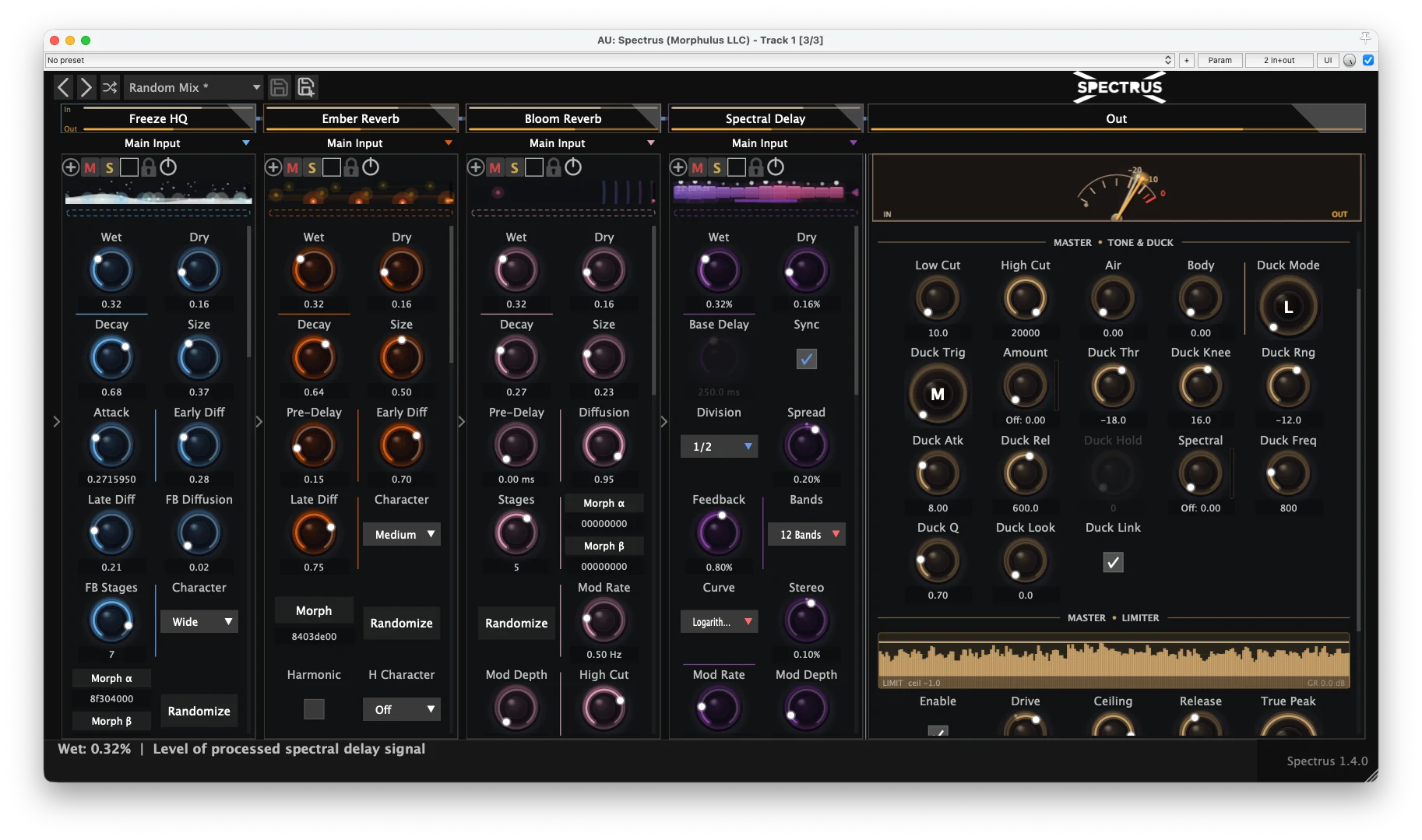Solo the Spectral Delay module
Screen dimensions: 1422x840
pyautogui.click(x=717, y=167)
